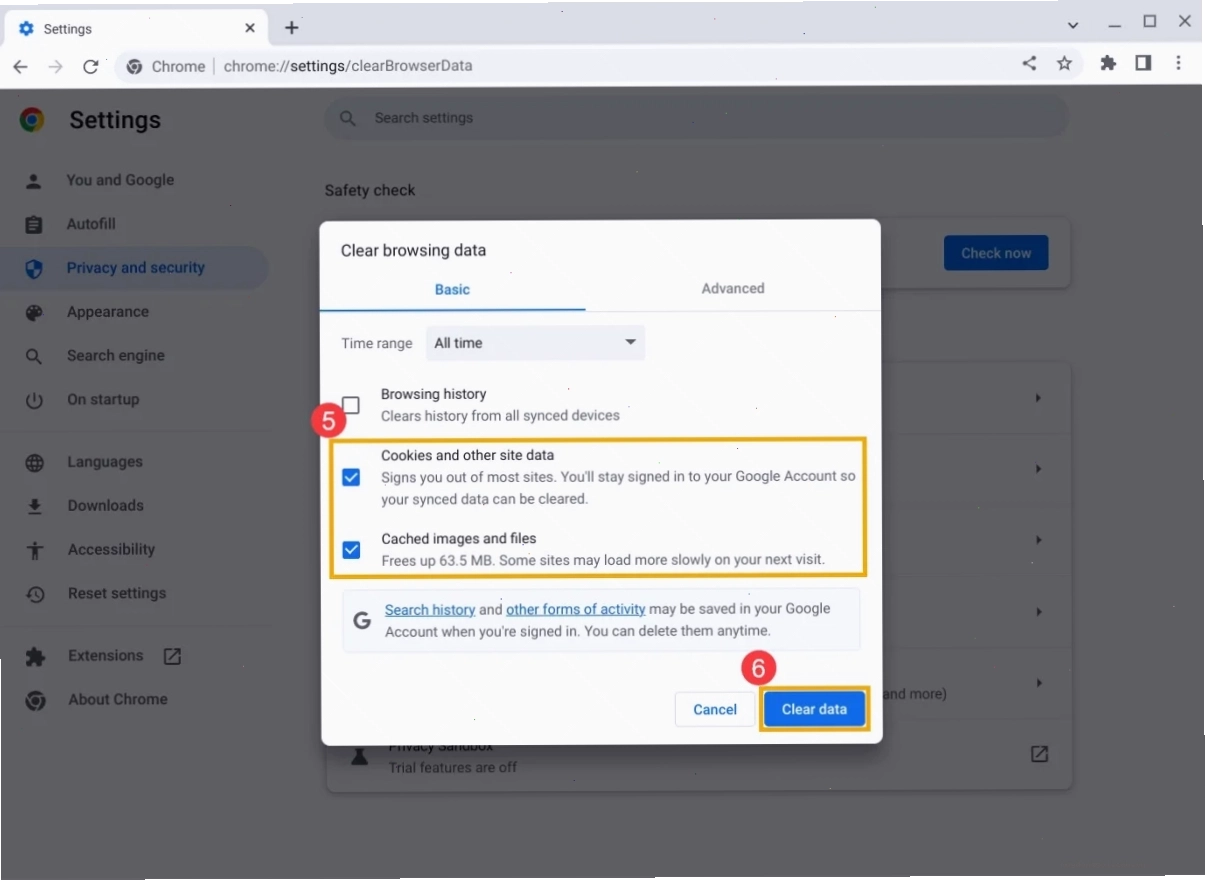Viewport: 1205px width, 881px height.
Task: Click the Search settings field
Action: pos(695,118)
